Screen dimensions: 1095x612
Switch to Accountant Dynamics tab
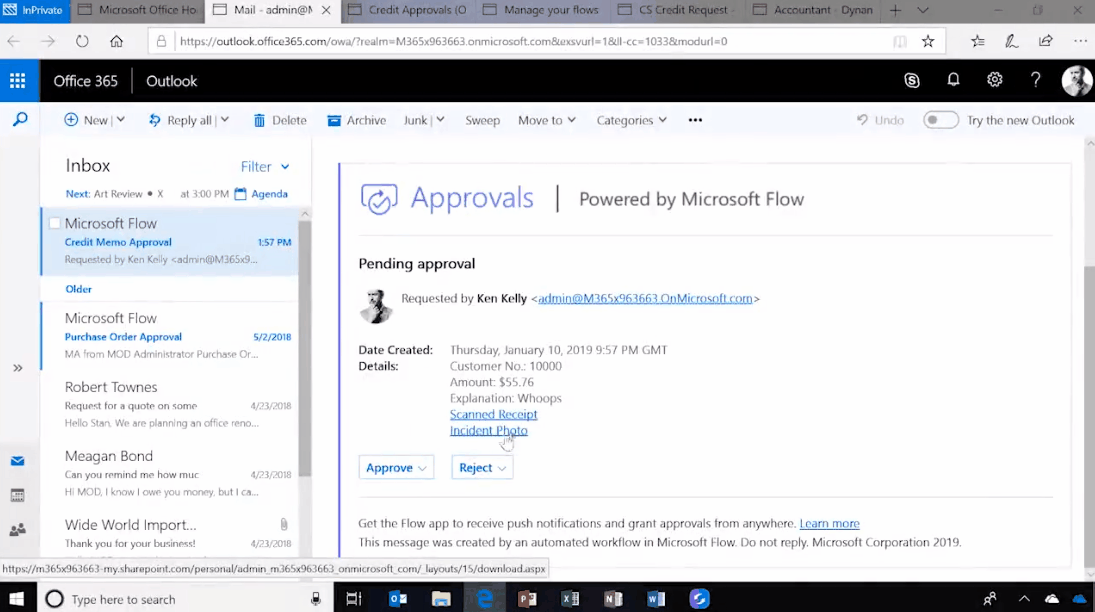coord(814,10)
